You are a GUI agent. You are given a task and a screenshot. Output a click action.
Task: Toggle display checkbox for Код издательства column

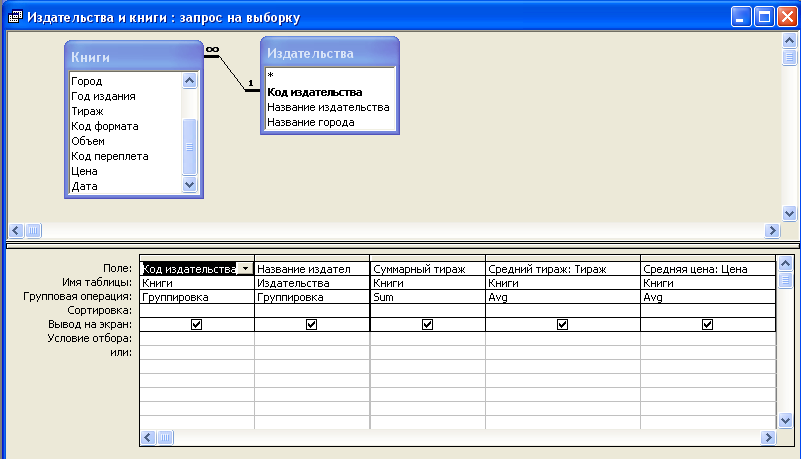[196, 324]
